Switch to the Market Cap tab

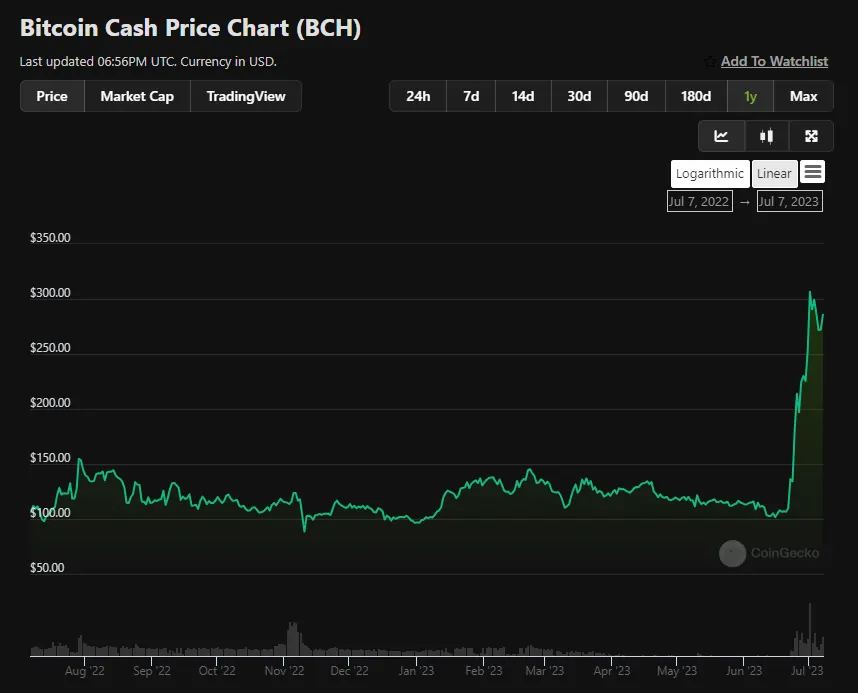click(x=137, y=96)
